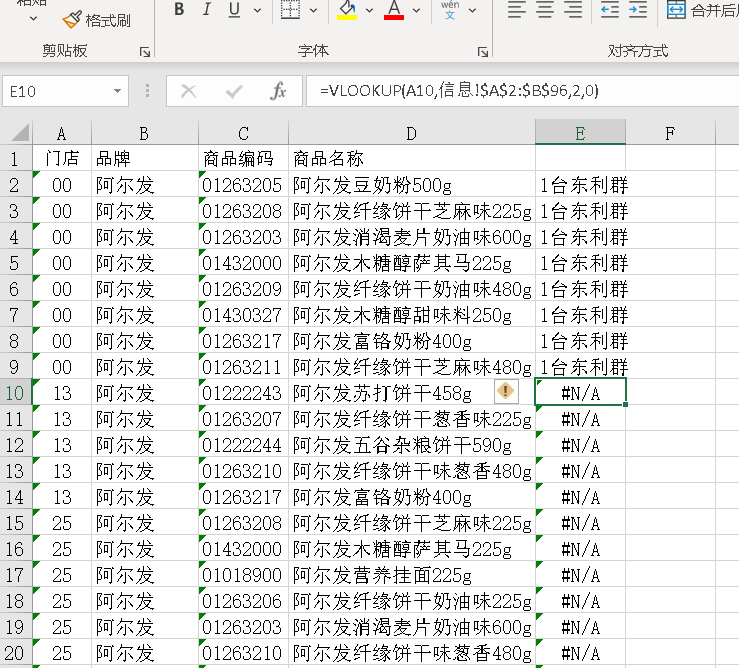Align text right

pyautogui.click(x=573, y=9)
